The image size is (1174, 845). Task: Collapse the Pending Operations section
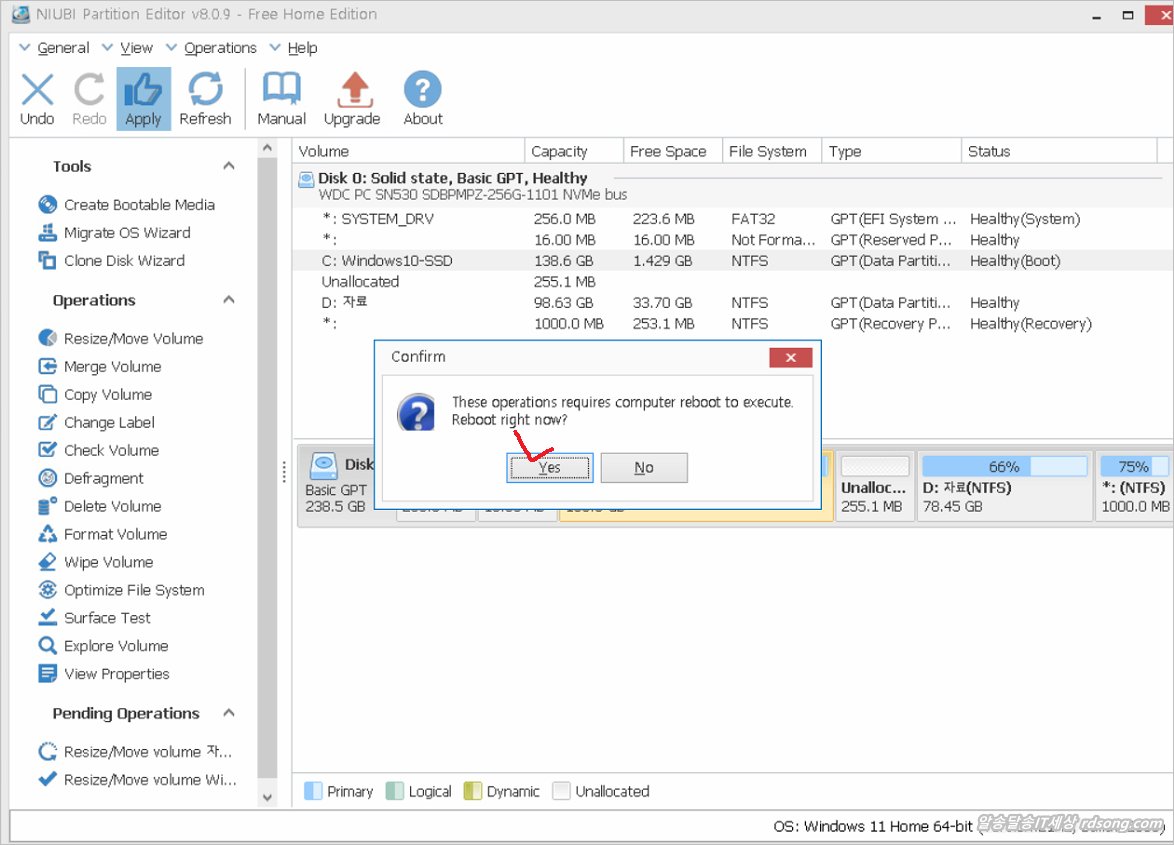tap(229, 713)
